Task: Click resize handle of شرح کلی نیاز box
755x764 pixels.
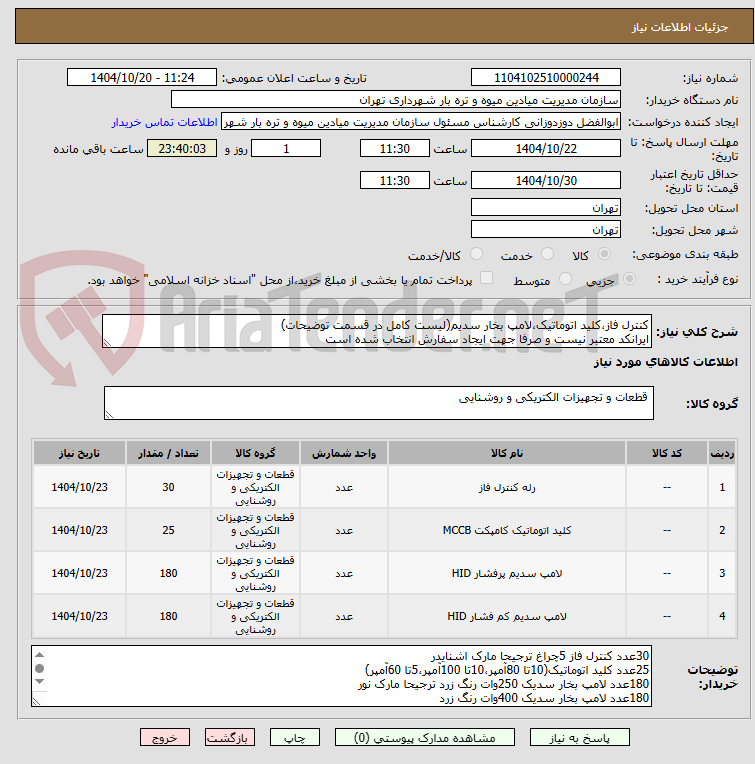Action: (107, 343)
